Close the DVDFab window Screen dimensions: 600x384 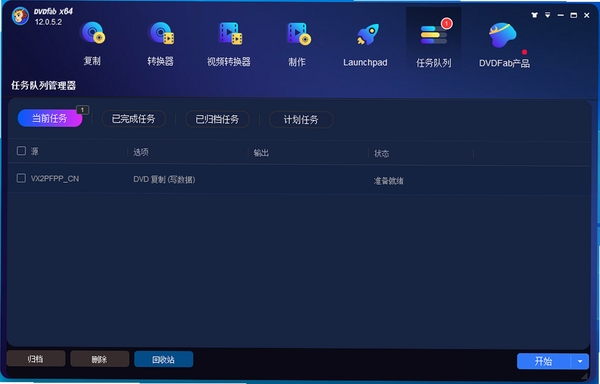pos(587,15)
